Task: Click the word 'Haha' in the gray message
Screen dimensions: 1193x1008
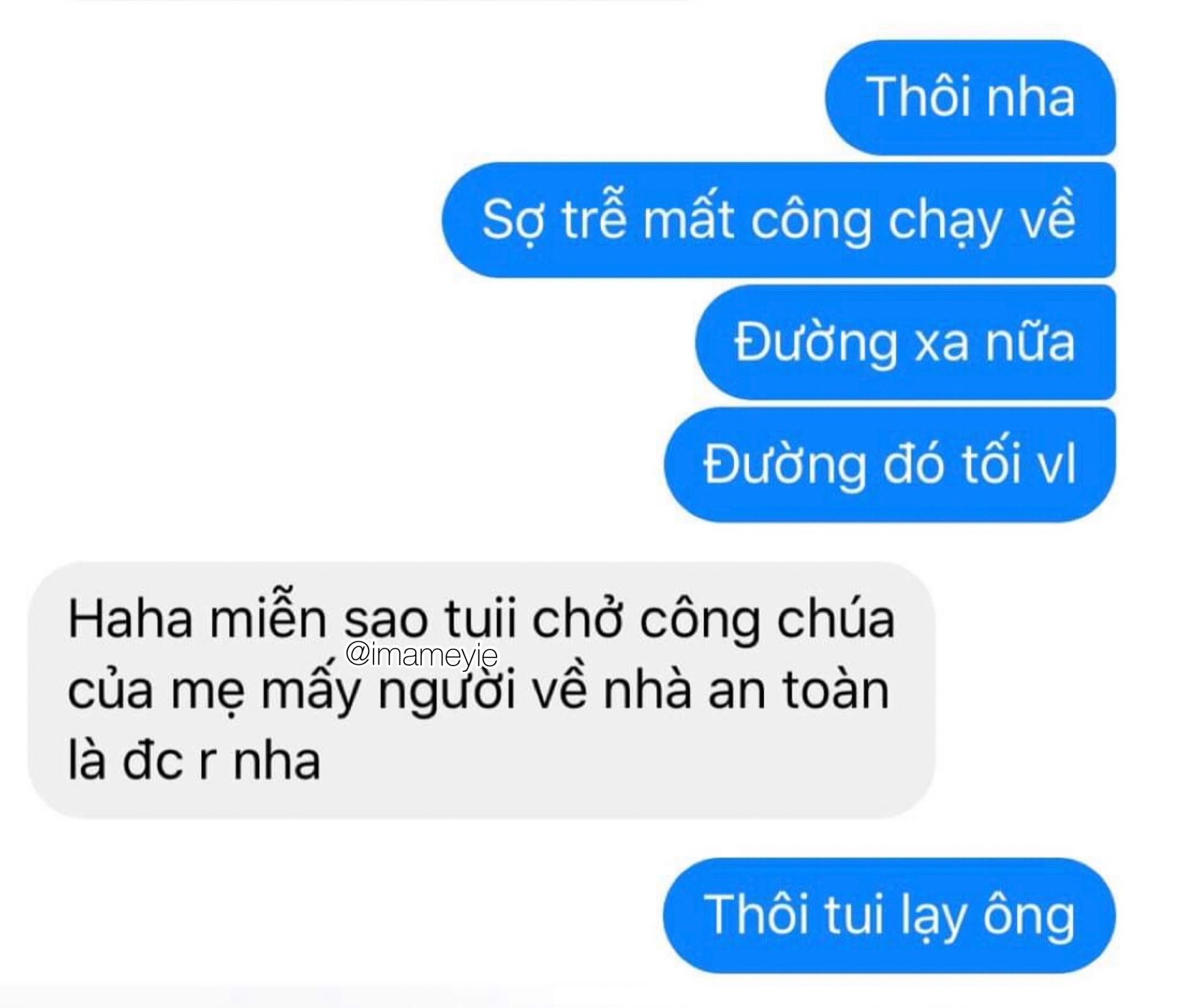Action: point(130,620)
